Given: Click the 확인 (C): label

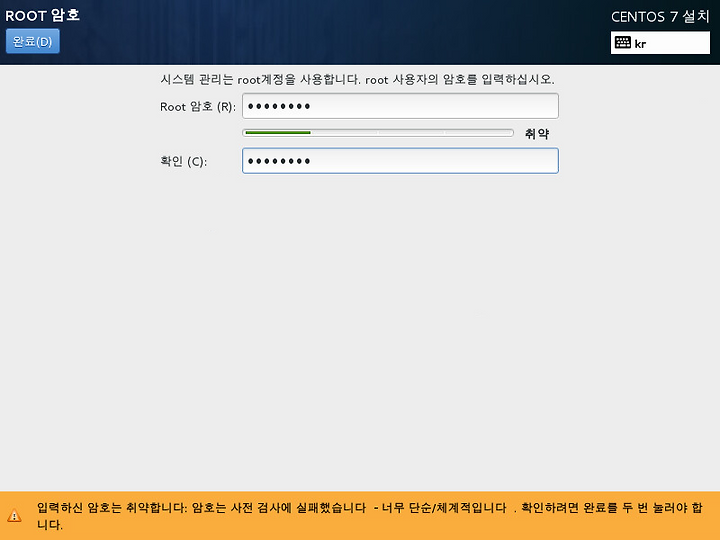Looking at the screenshot, I should point(184,162).
